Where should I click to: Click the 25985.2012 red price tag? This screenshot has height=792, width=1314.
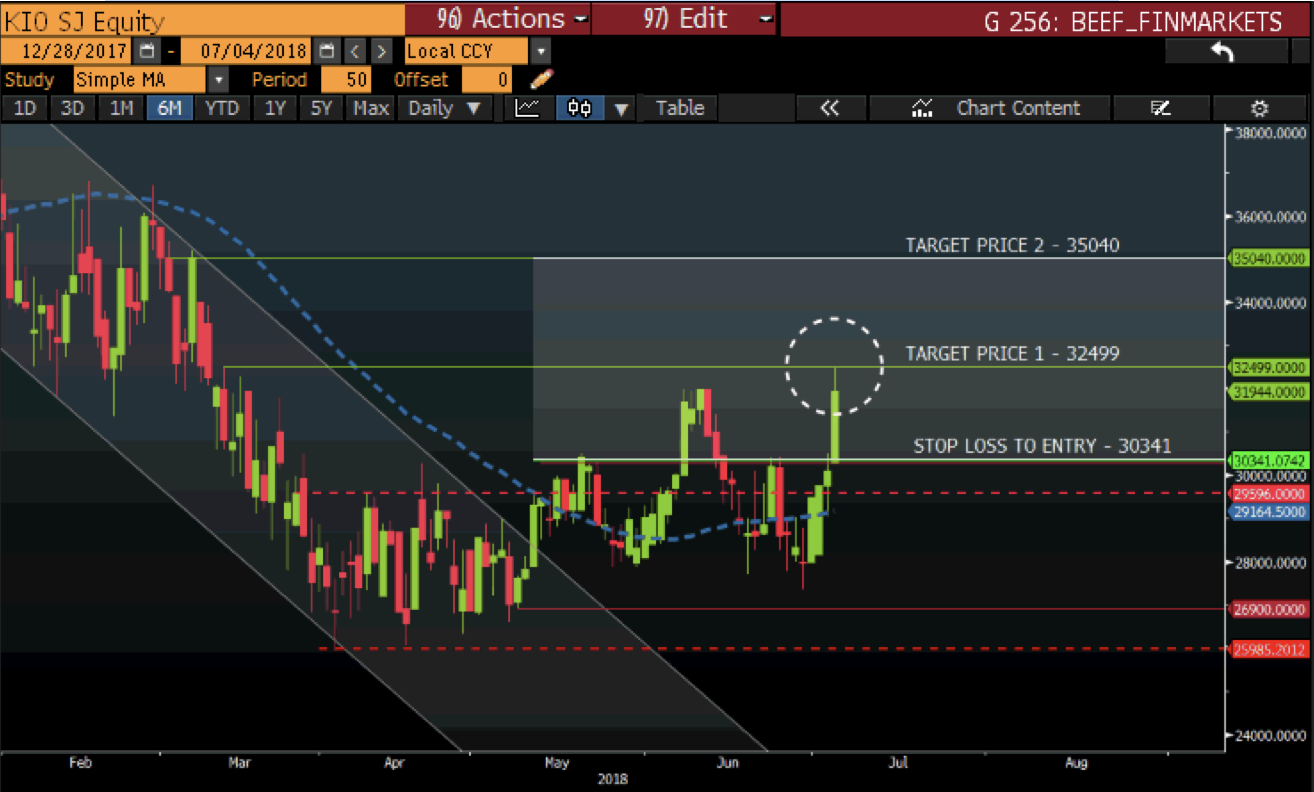pos(1270,649)
